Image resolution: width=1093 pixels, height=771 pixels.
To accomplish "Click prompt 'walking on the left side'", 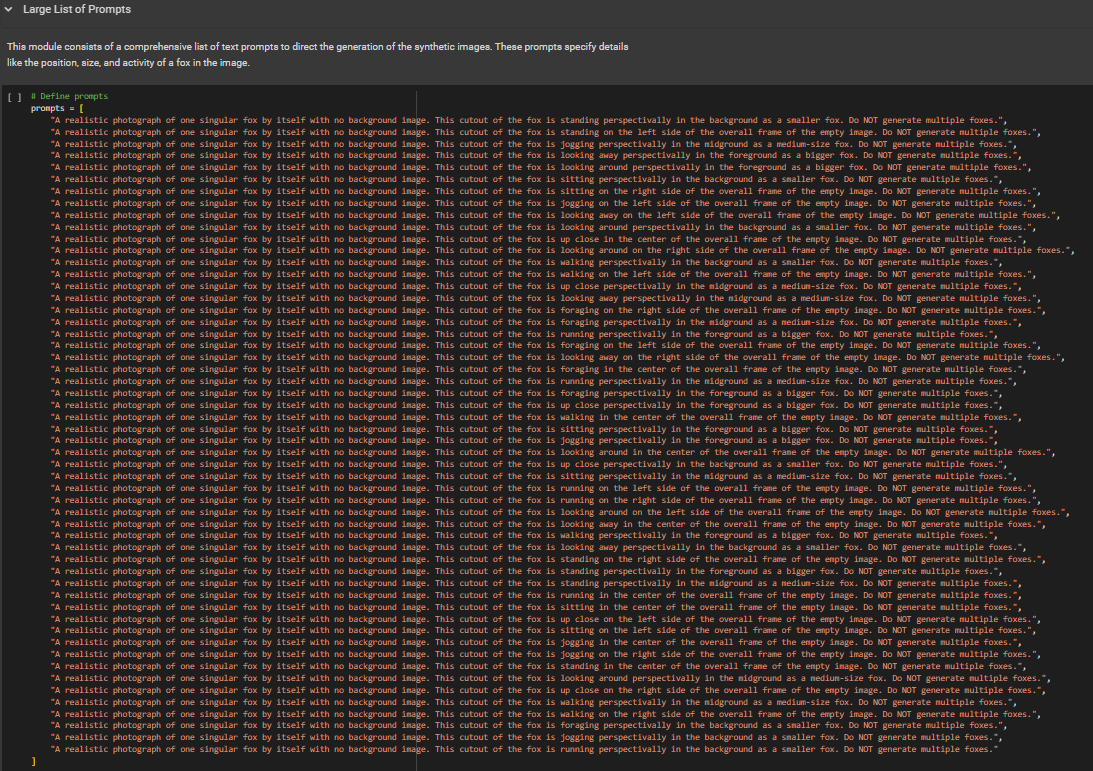I will click(543, 274).
